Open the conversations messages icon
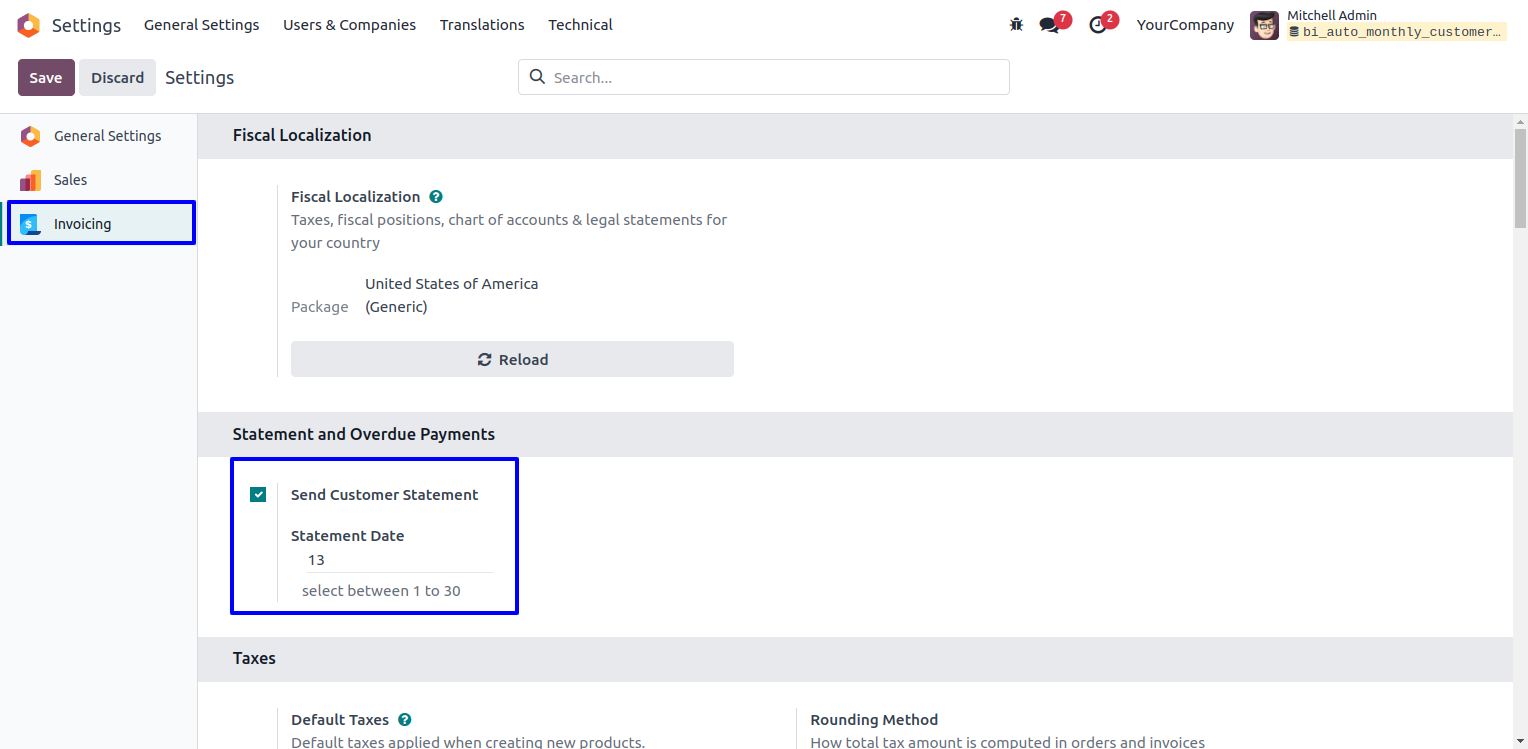This screenshot has height=749, width=1528. (x=1049, y=25)
